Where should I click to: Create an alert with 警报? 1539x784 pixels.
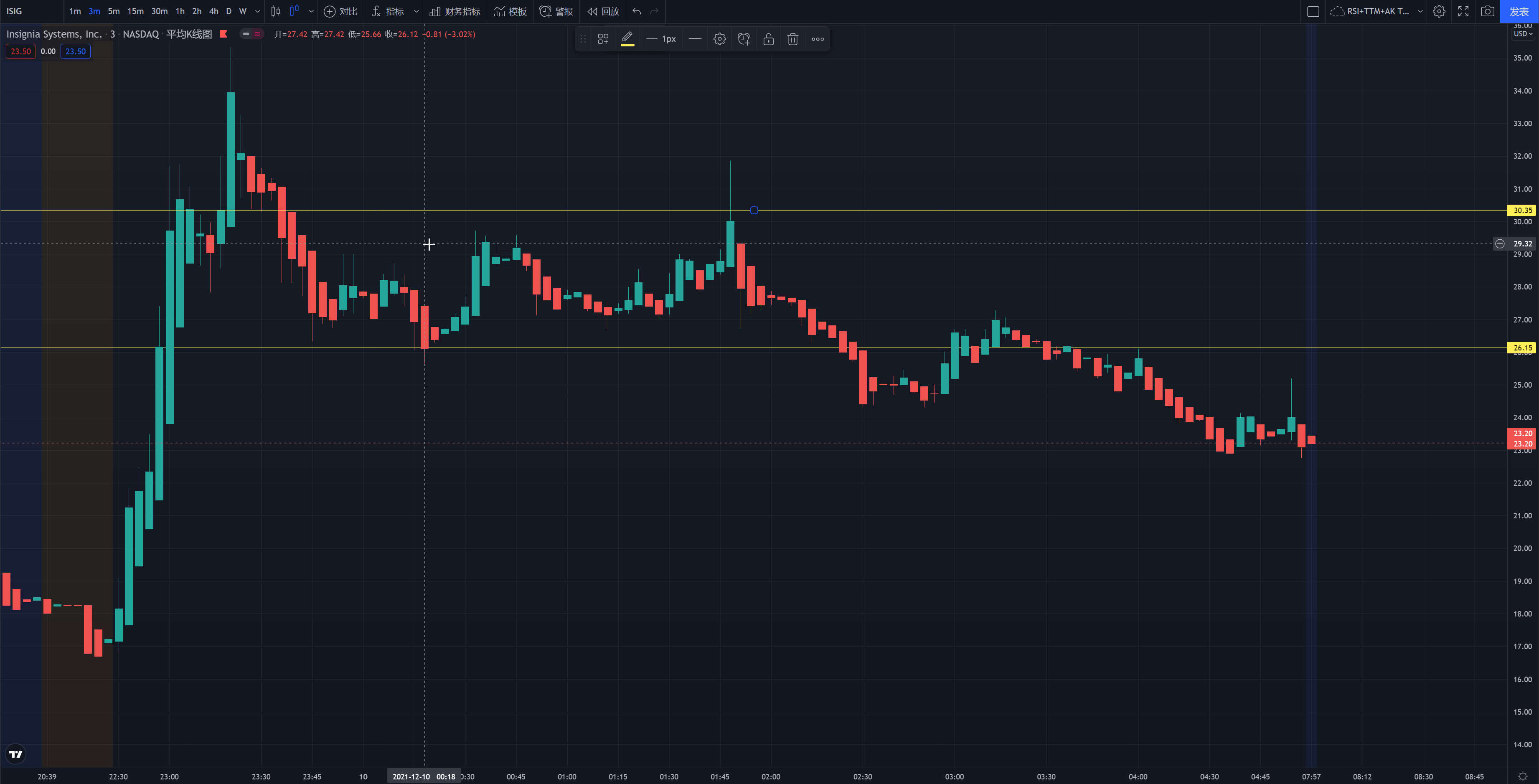(556, 11)
